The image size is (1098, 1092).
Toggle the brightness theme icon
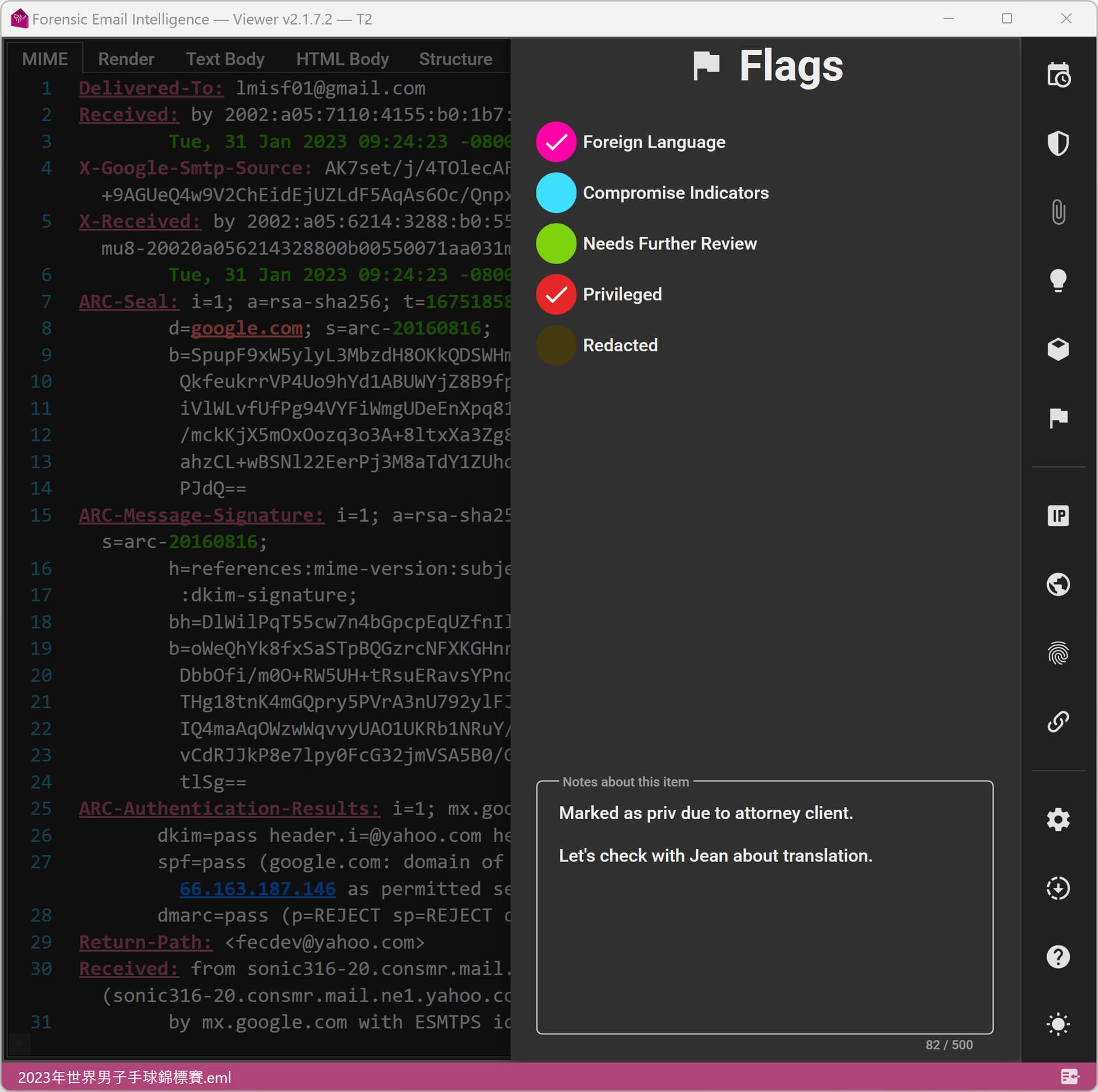pyautogui.click(x=1057, y=1024)
